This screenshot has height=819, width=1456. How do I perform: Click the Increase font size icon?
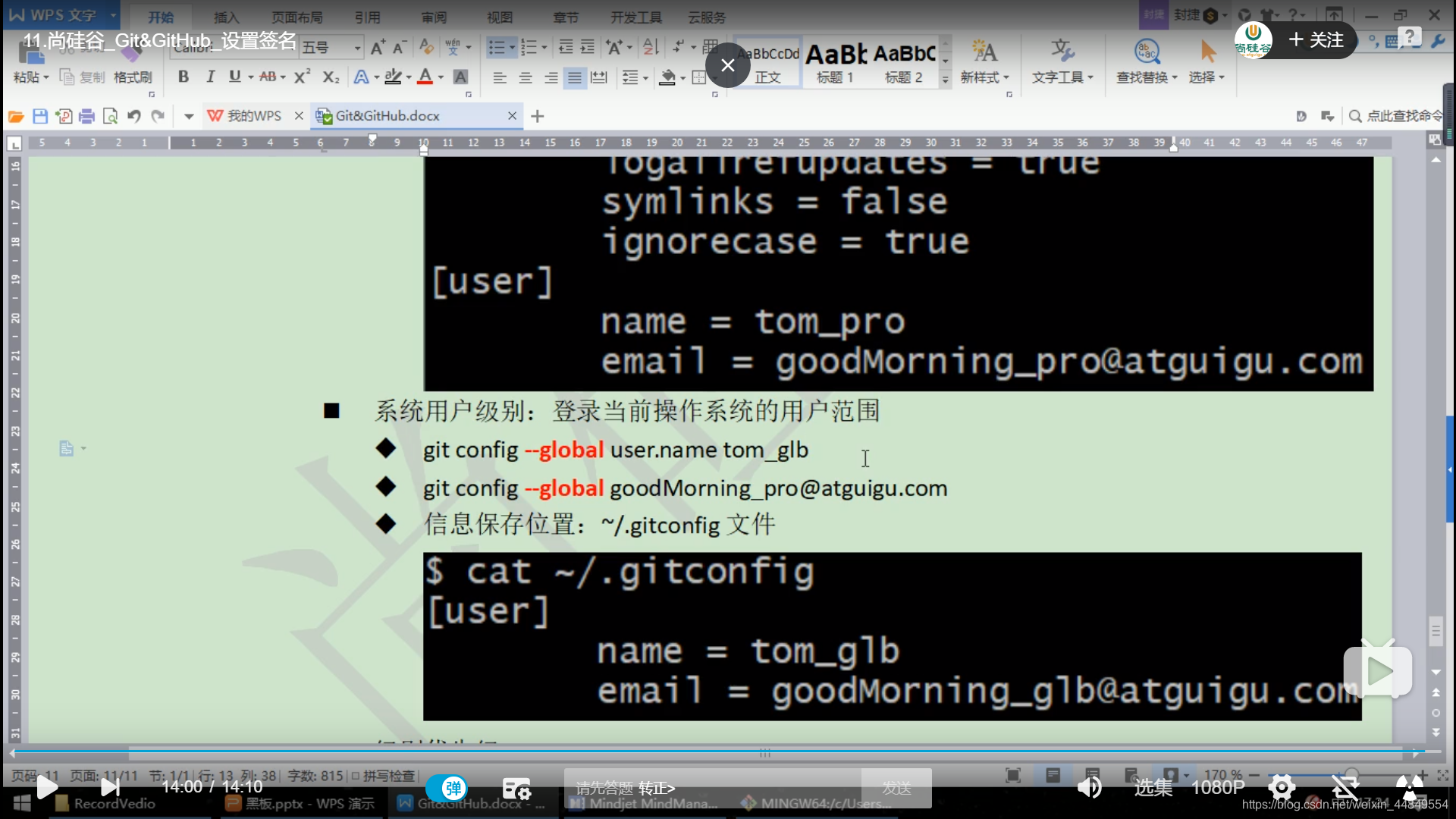tap(378, 48)
